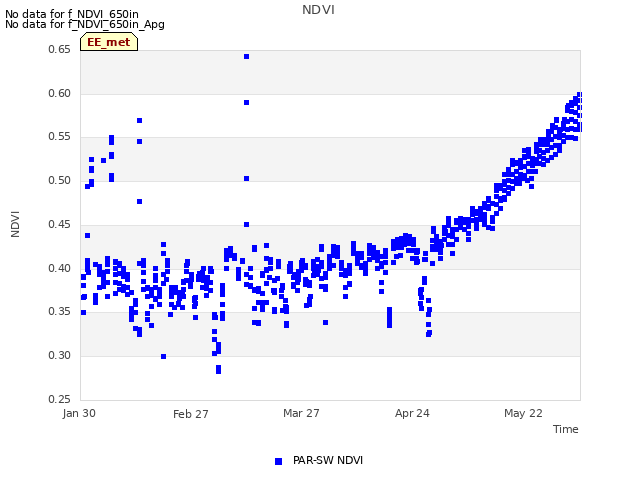Viewport: 640px width, 480px height.
Task: Click the 0.25 y-axis tick label
Action: point(60,399)
